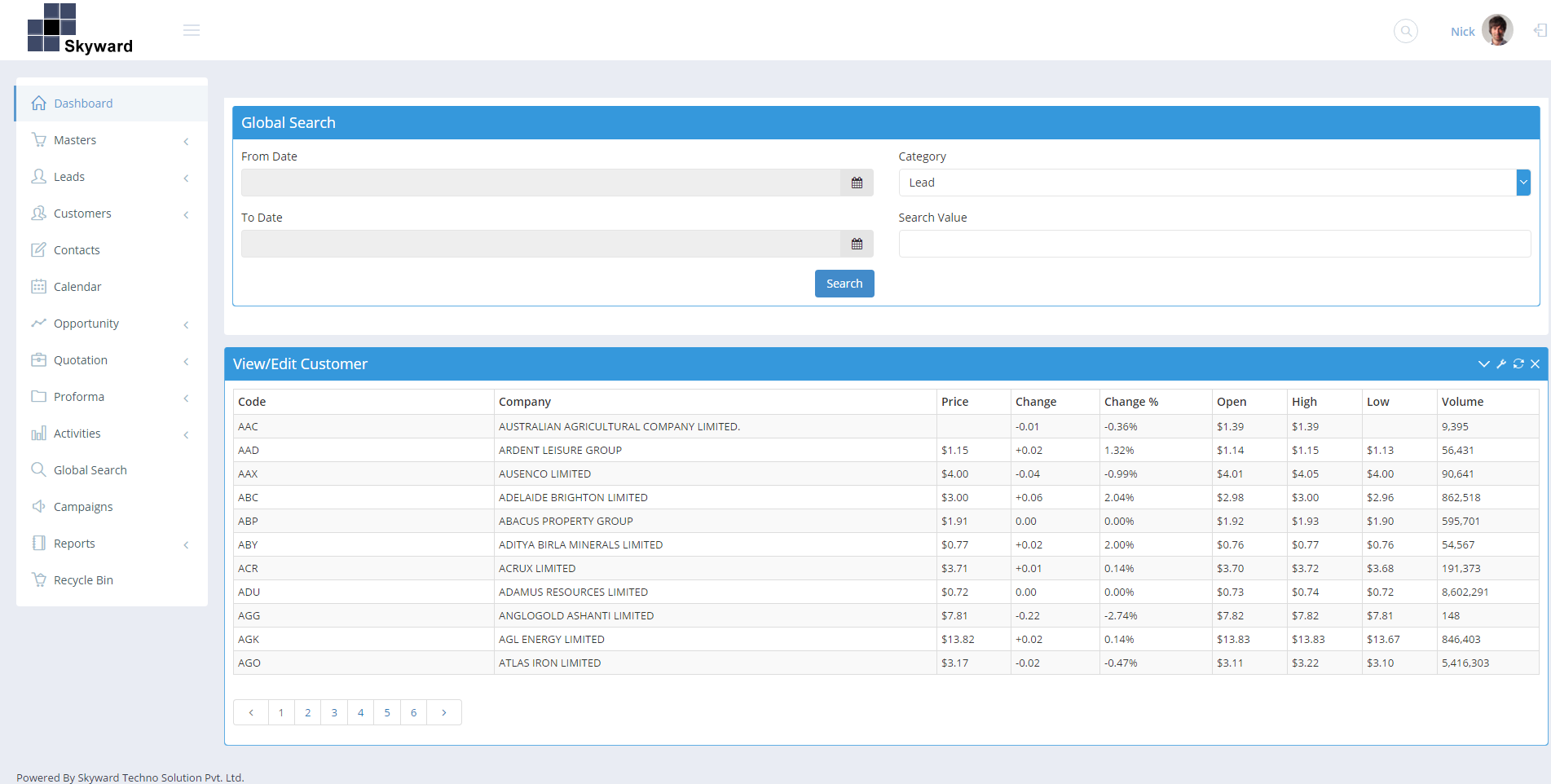The height and width of the screenshot is (784, 1551).
Task: Open the Contacts page
Action: (x=77, y=249)
